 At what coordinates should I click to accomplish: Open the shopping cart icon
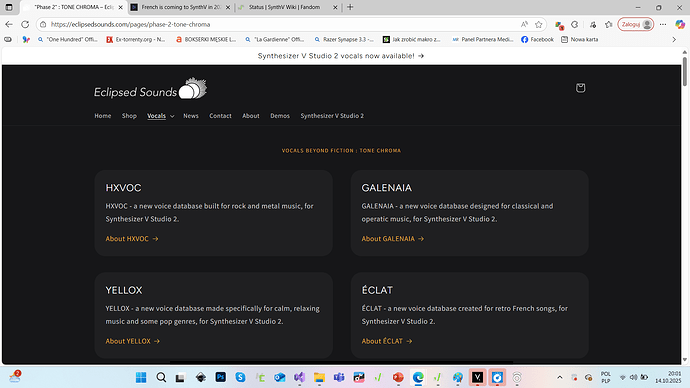tap(580, 88)
